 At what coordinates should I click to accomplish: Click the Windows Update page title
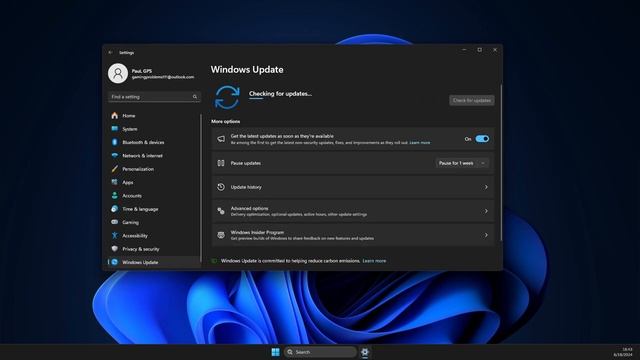coord(247,69)
